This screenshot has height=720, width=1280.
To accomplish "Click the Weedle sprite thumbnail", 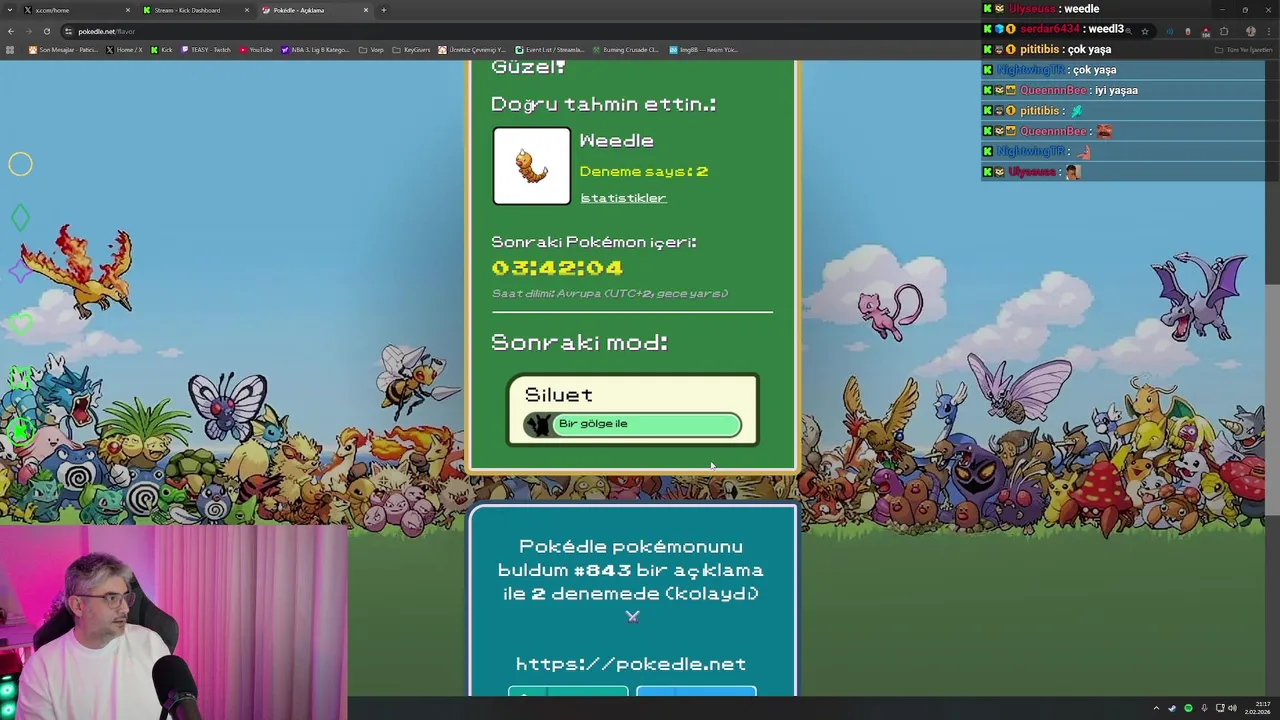I will pyautogui.click(x=531, y=166).
